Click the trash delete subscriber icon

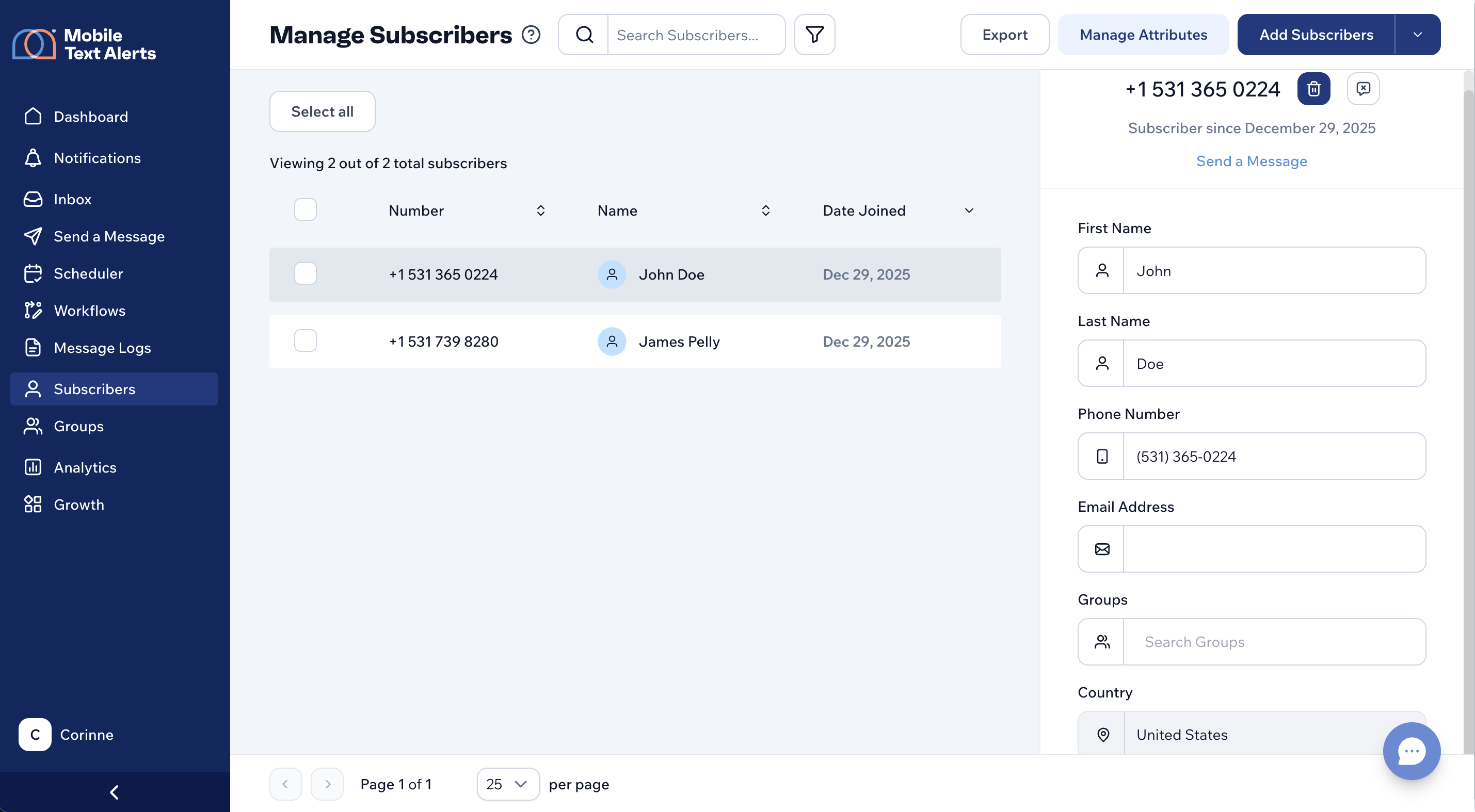[x=1313, y=89]
